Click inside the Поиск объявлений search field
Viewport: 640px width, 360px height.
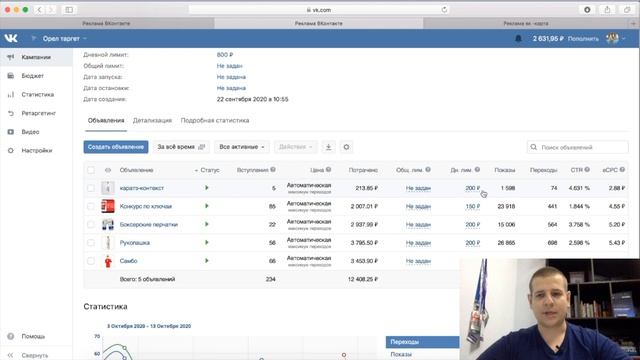pos(578,147)
